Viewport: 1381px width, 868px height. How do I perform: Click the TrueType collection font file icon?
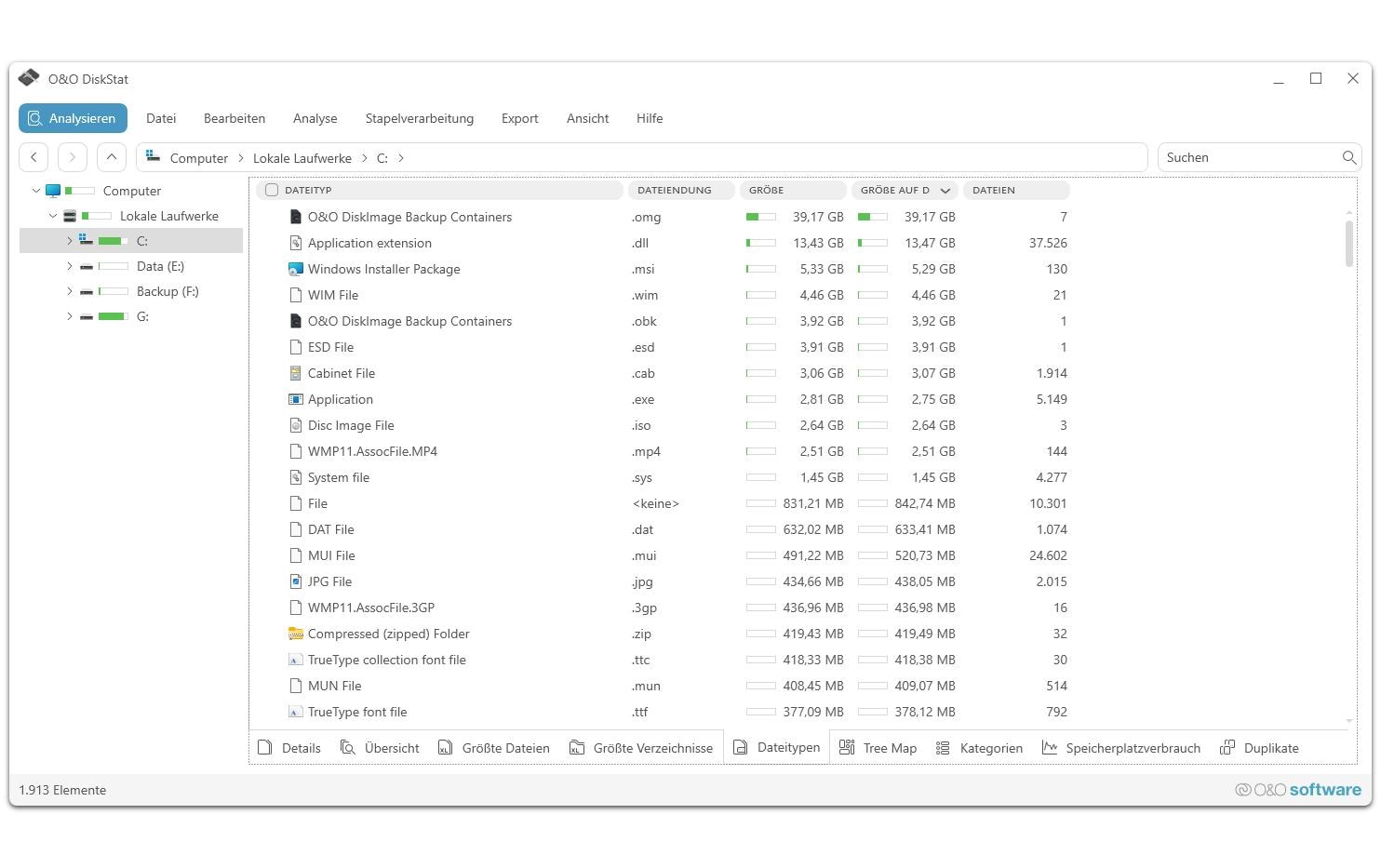[296, 660]
